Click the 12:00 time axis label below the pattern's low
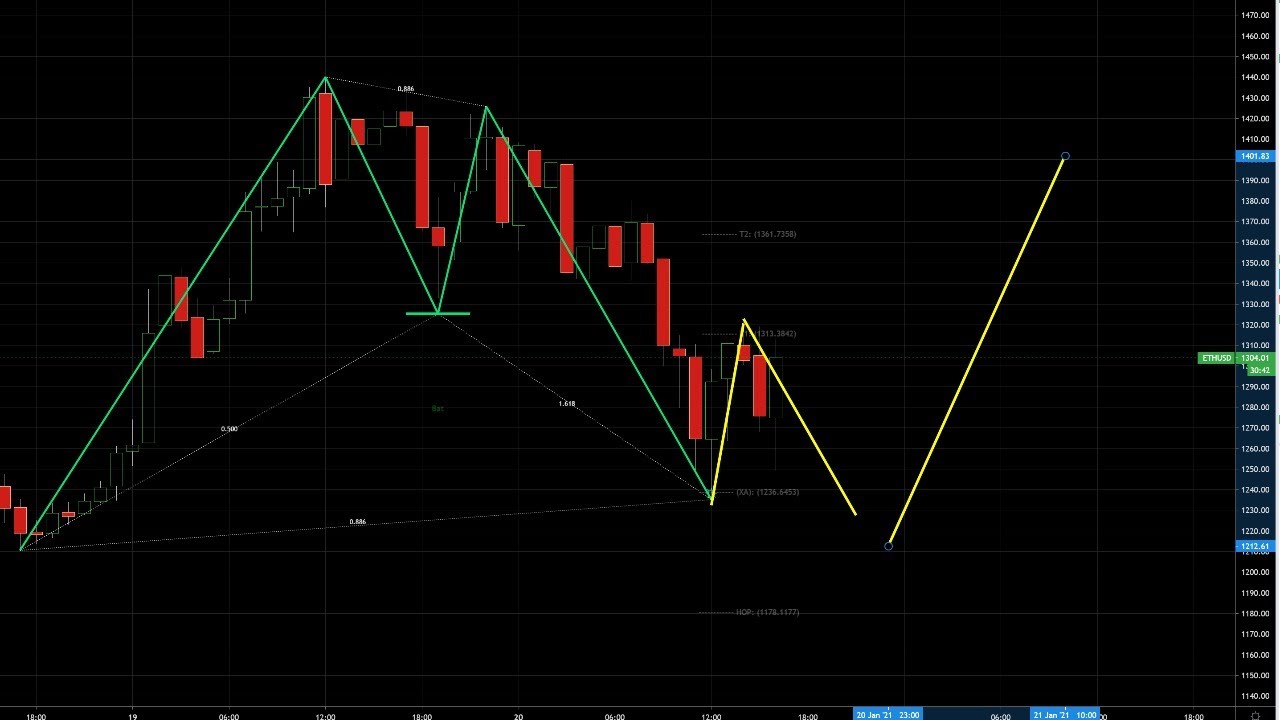 [711, 716]
